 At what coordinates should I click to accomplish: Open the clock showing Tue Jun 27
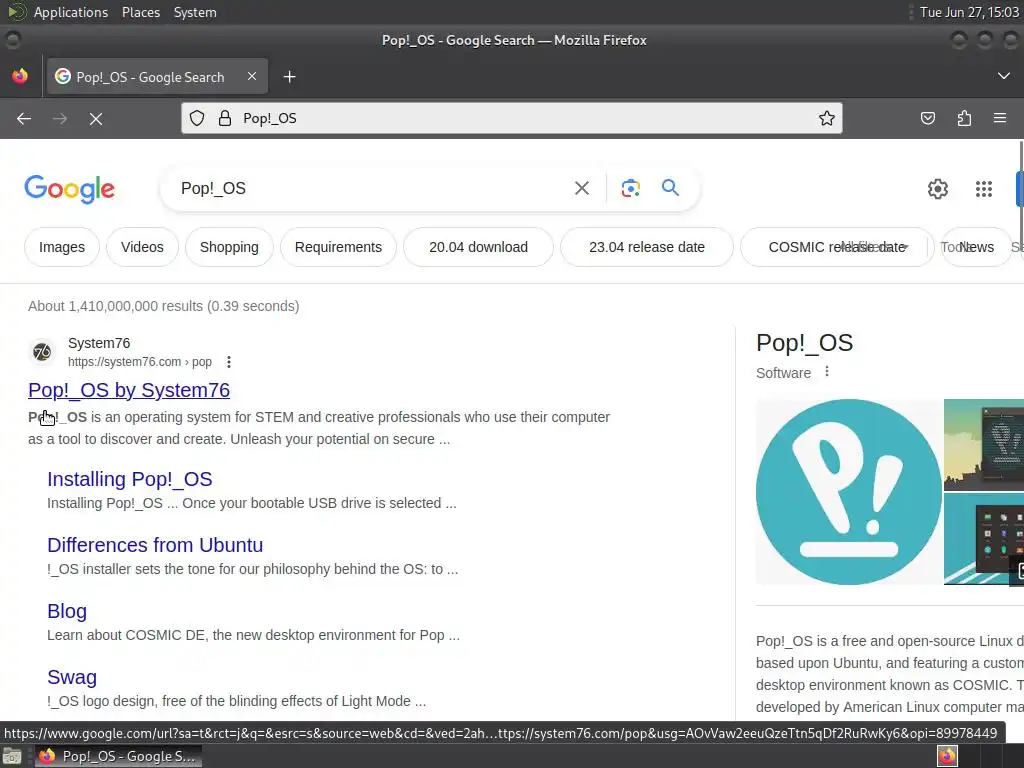[x=969, y=12]
